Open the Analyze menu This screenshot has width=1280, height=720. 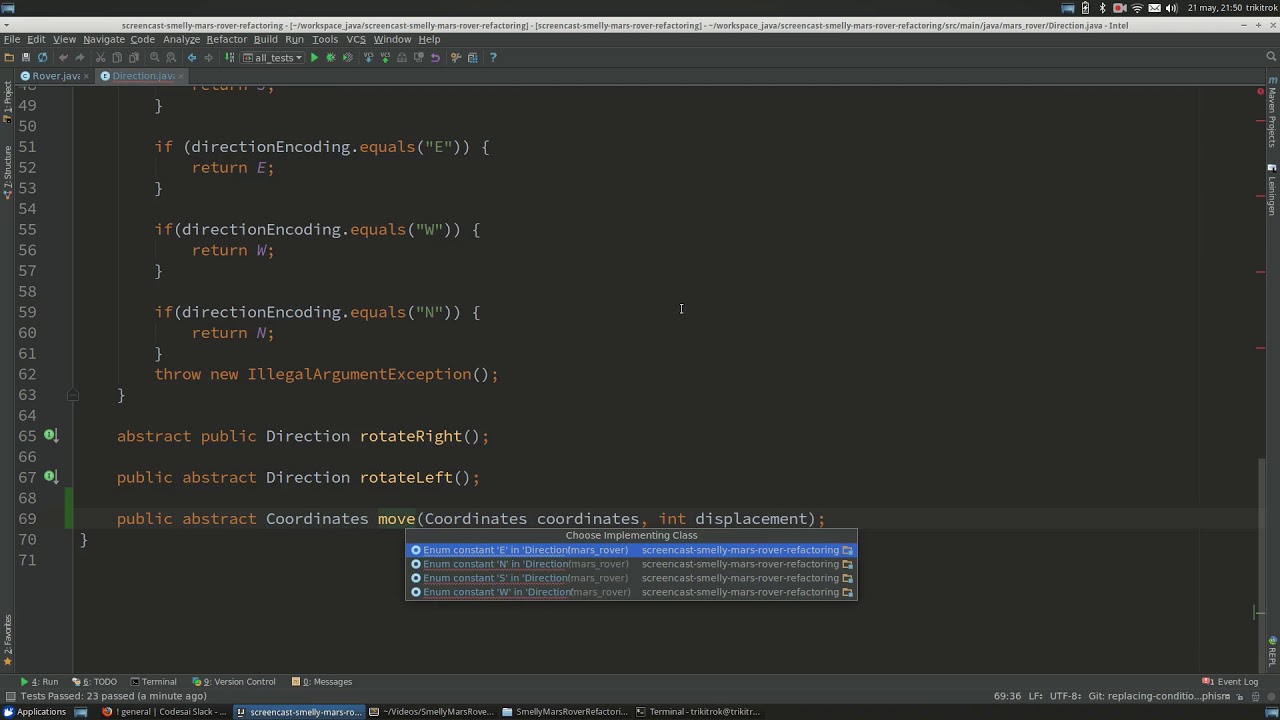pos(181,39)
